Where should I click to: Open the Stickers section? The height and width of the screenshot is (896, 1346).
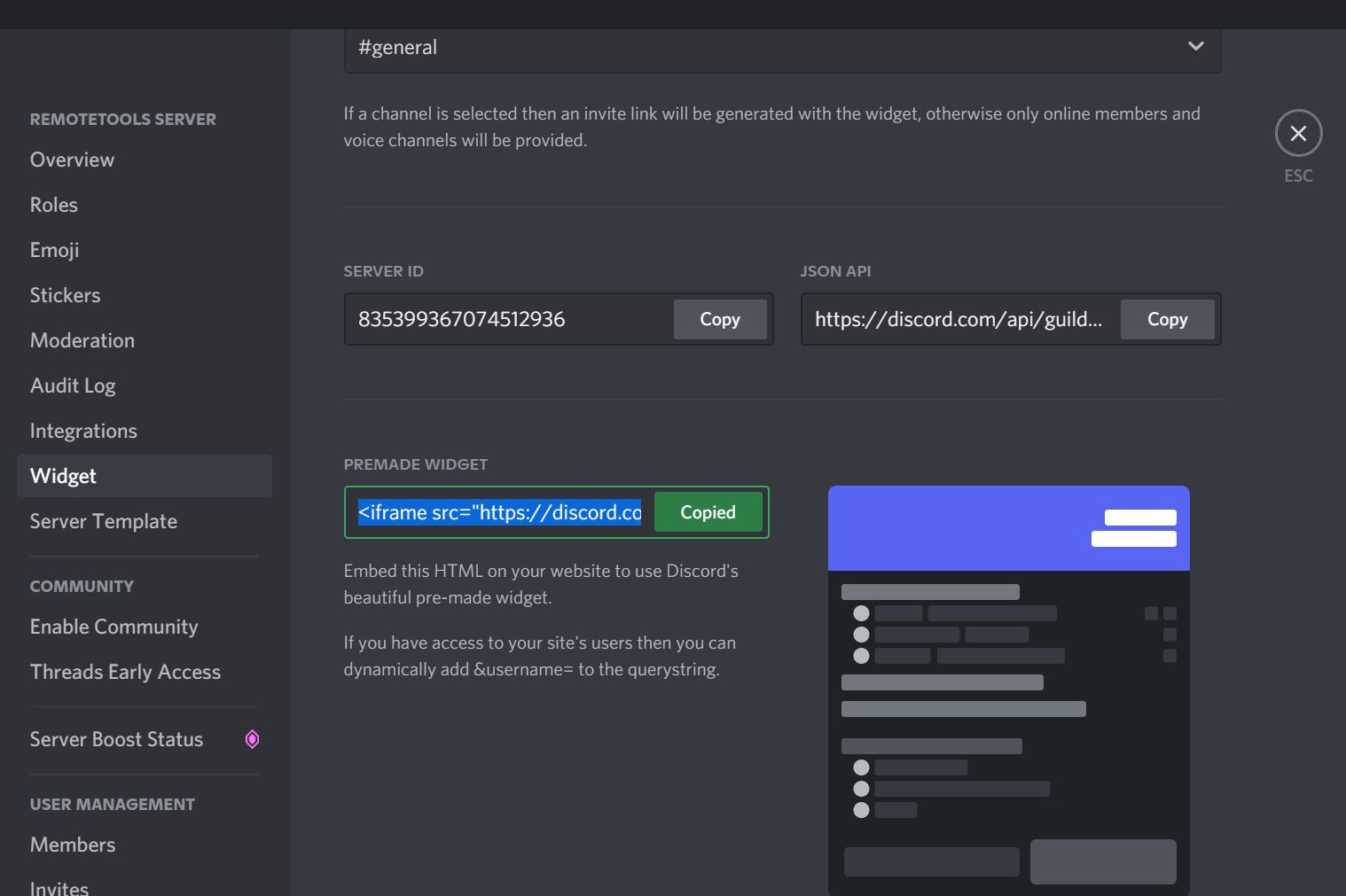tap(144, 295)
